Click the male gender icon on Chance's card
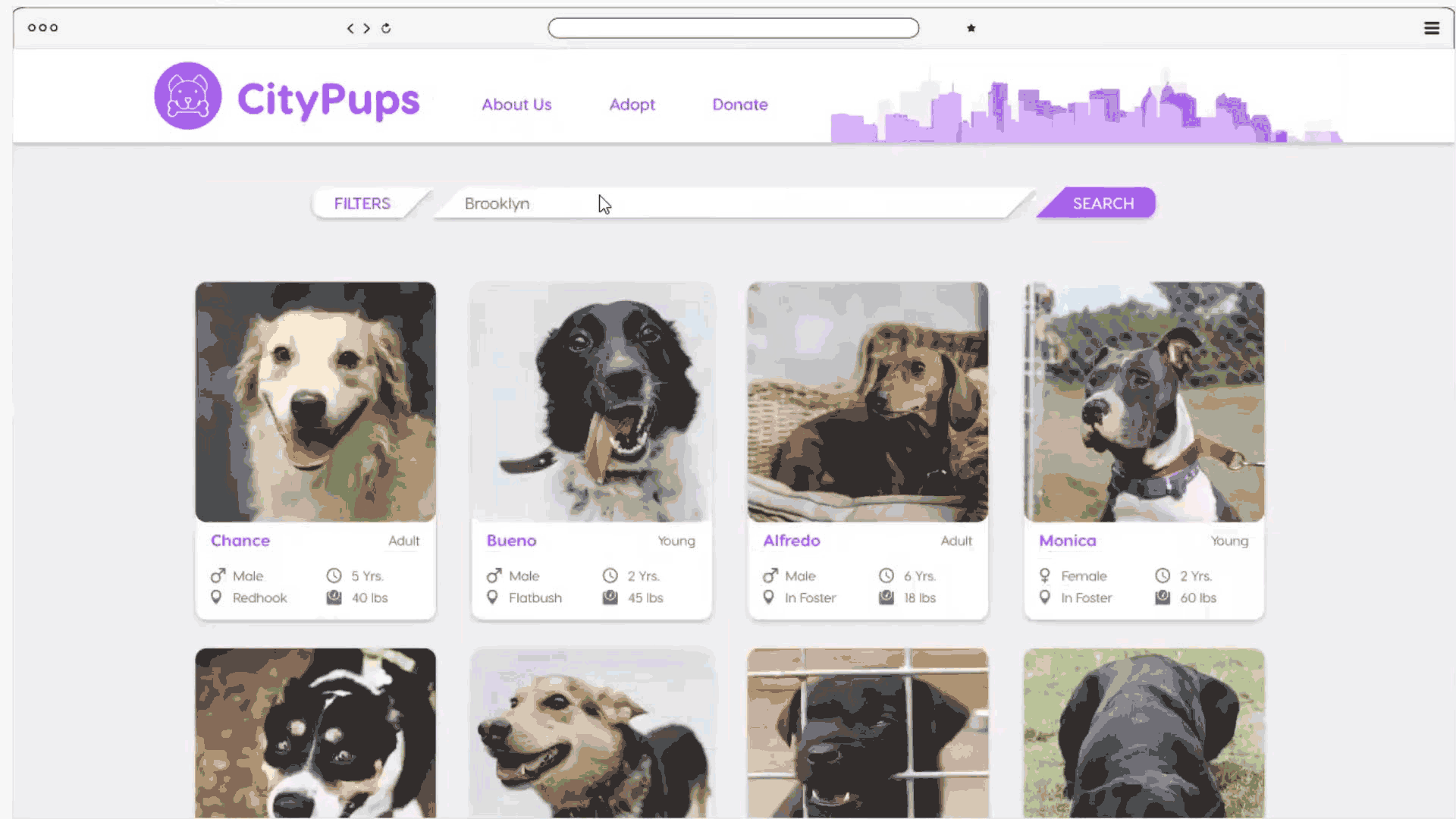 pyautogui.click(x=218, y=576)
